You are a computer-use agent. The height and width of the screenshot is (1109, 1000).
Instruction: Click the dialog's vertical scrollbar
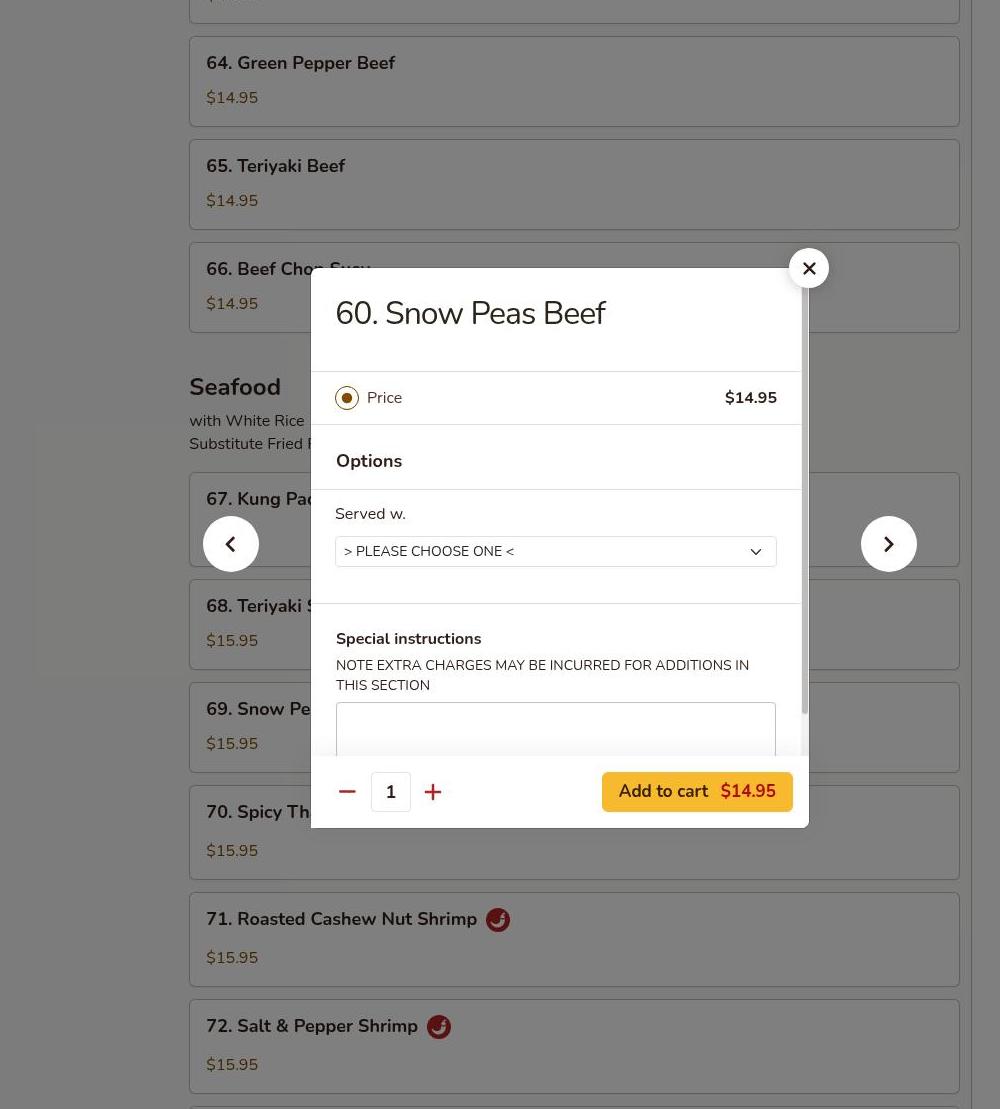click(804, 500)
